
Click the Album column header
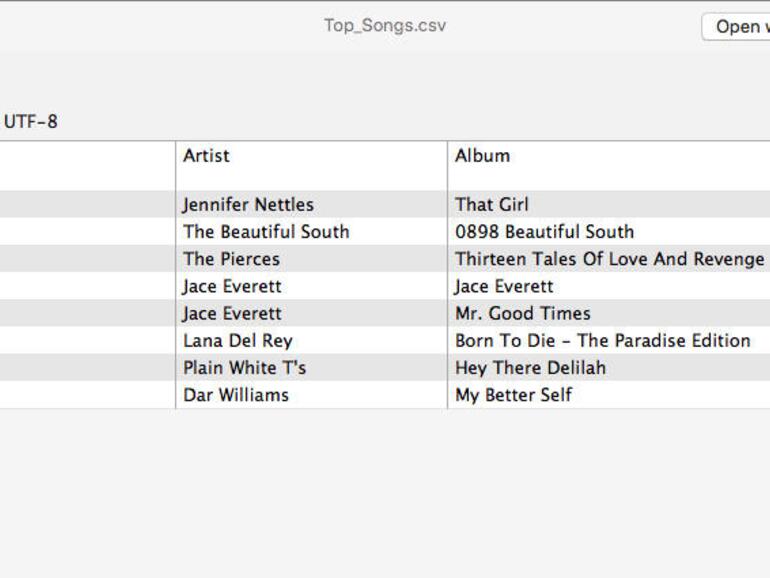[x=482, y=156]
